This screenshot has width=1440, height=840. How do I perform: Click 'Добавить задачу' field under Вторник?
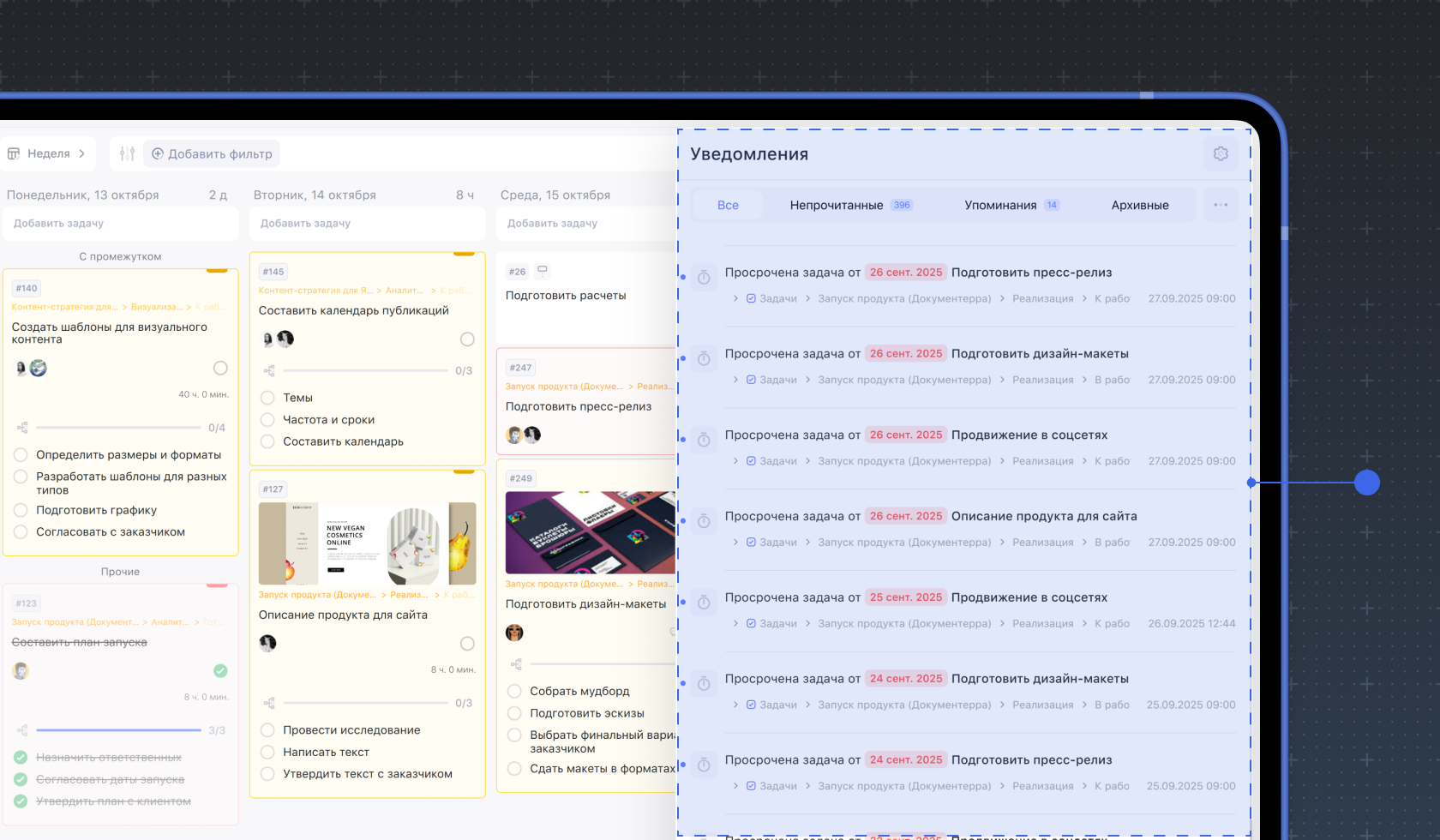[367, 223]
